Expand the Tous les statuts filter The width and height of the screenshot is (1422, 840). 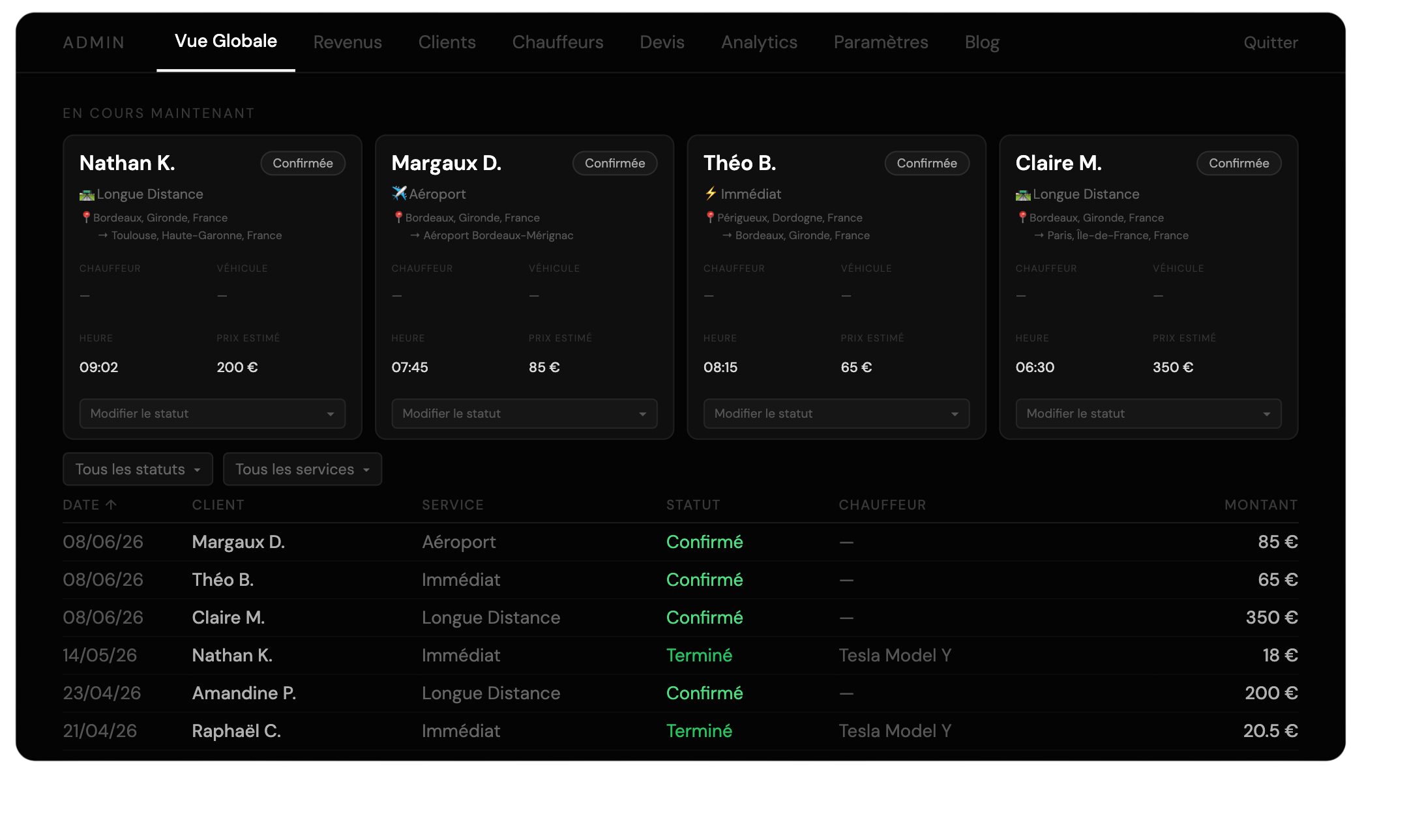tap(138, 469)
